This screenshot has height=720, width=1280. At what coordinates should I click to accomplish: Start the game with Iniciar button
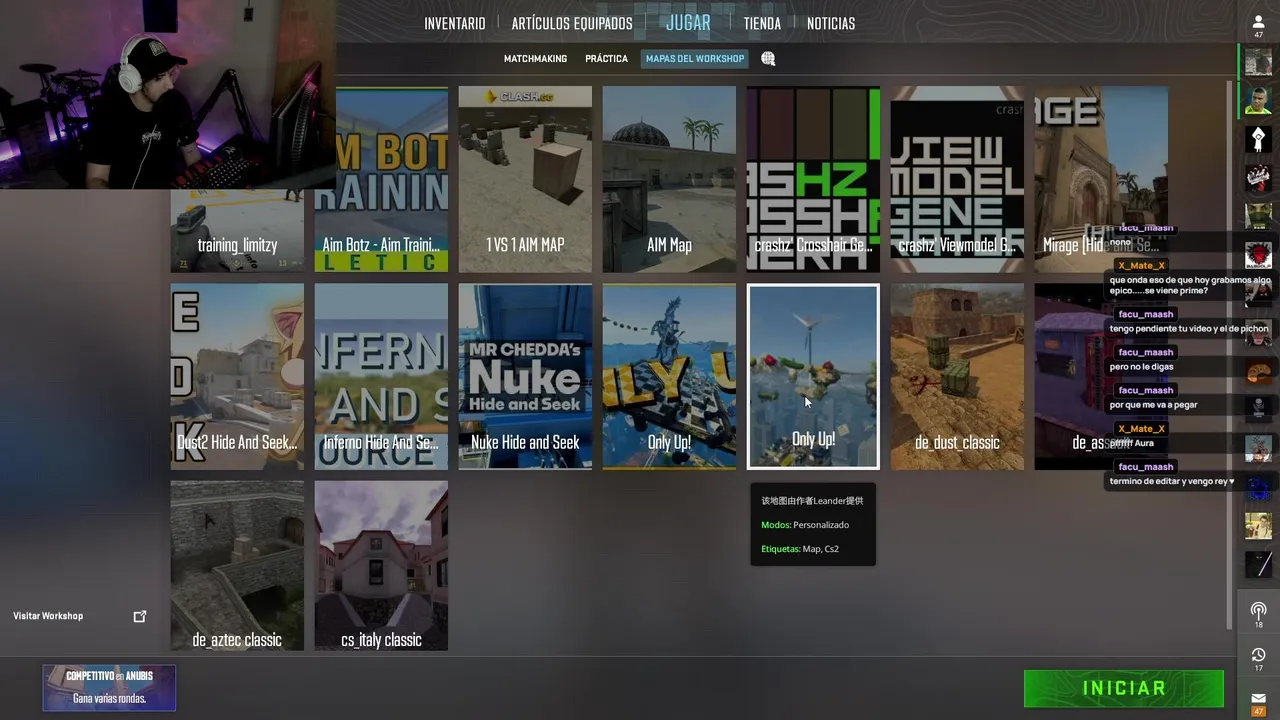[x=1124, y=688]
